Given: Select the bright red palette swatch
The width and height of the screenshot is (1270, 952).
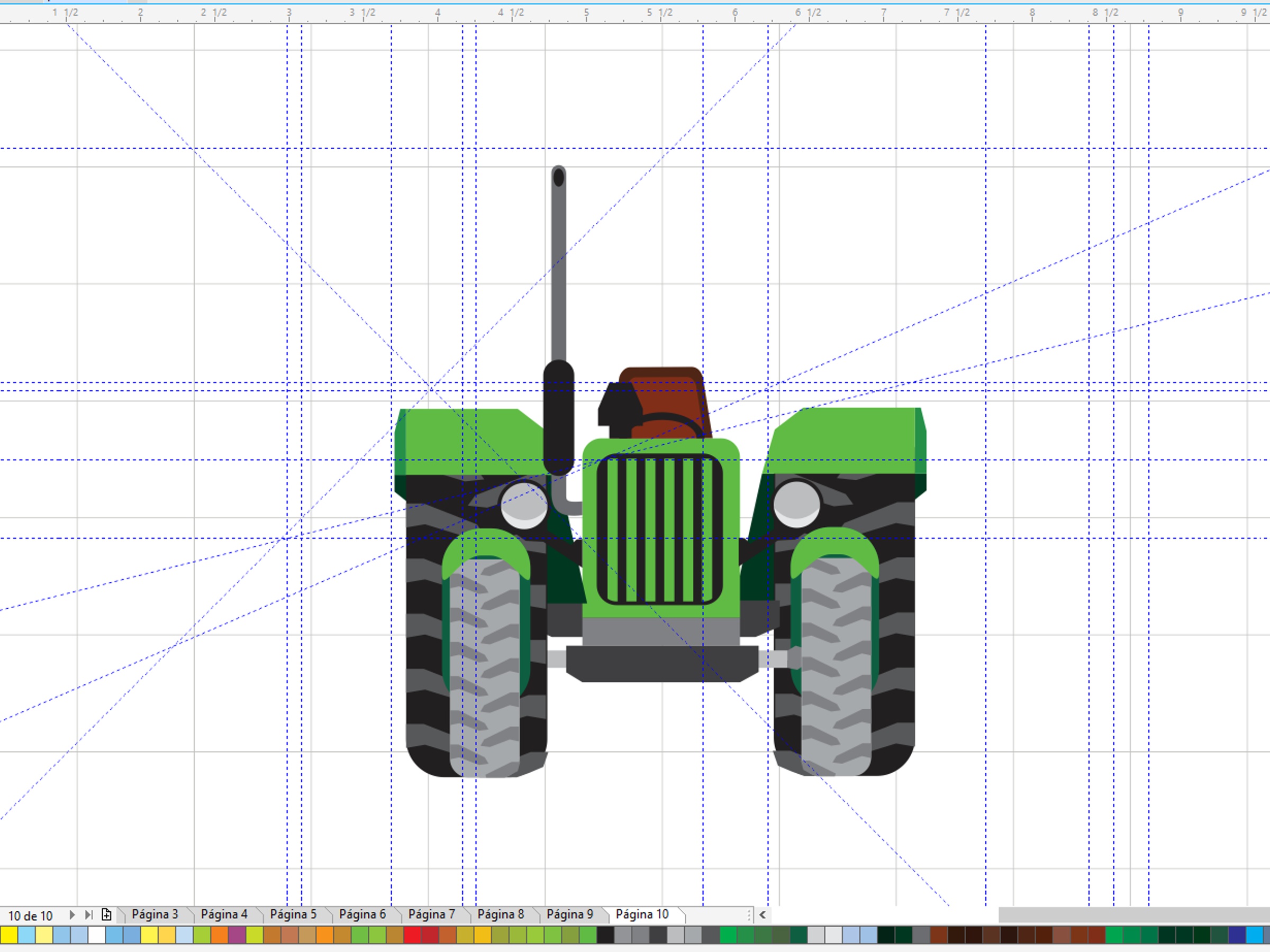Looking at the screenshot, I should [x=412, y=935].
